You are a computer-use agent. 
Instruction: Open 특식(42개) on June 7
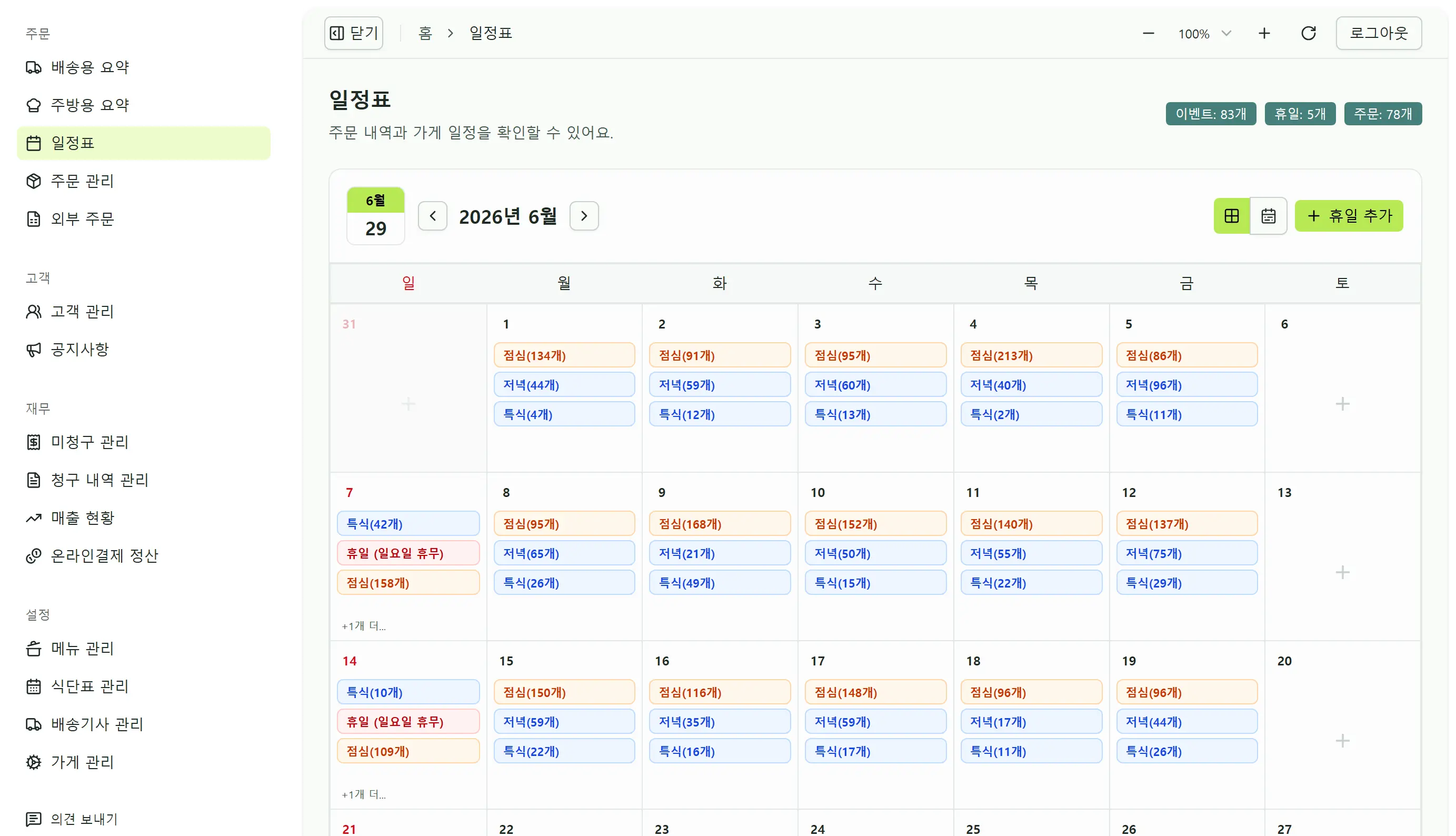[408, 524]
